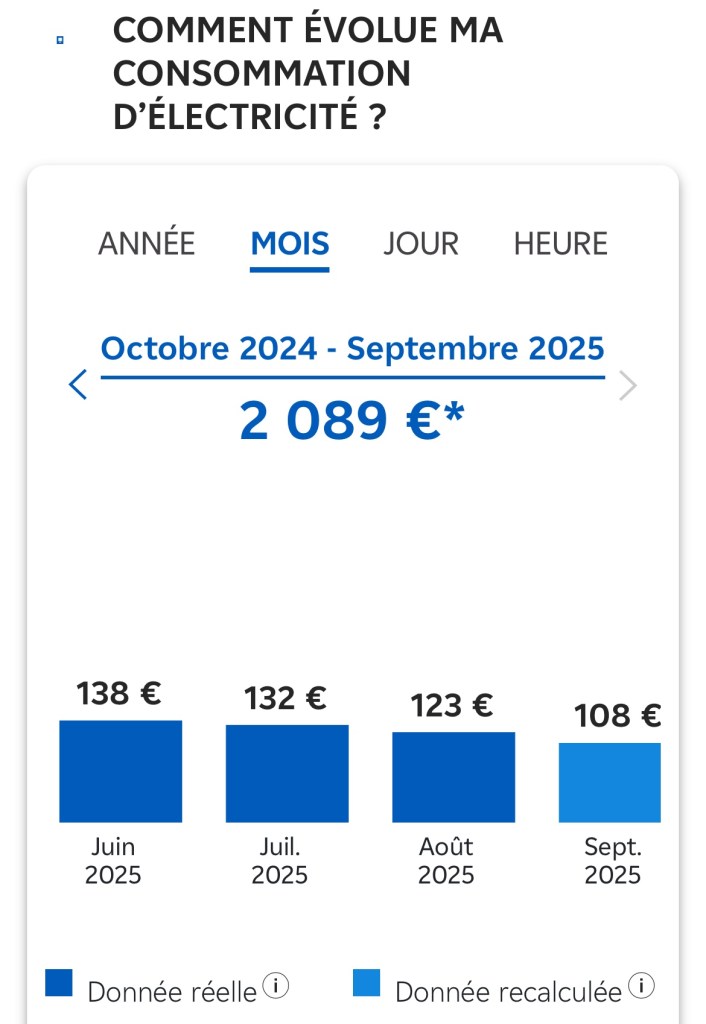Screen dimensions: 706x1024
Task: Select the Juin 2025 bar
Action: coord(120,771)
